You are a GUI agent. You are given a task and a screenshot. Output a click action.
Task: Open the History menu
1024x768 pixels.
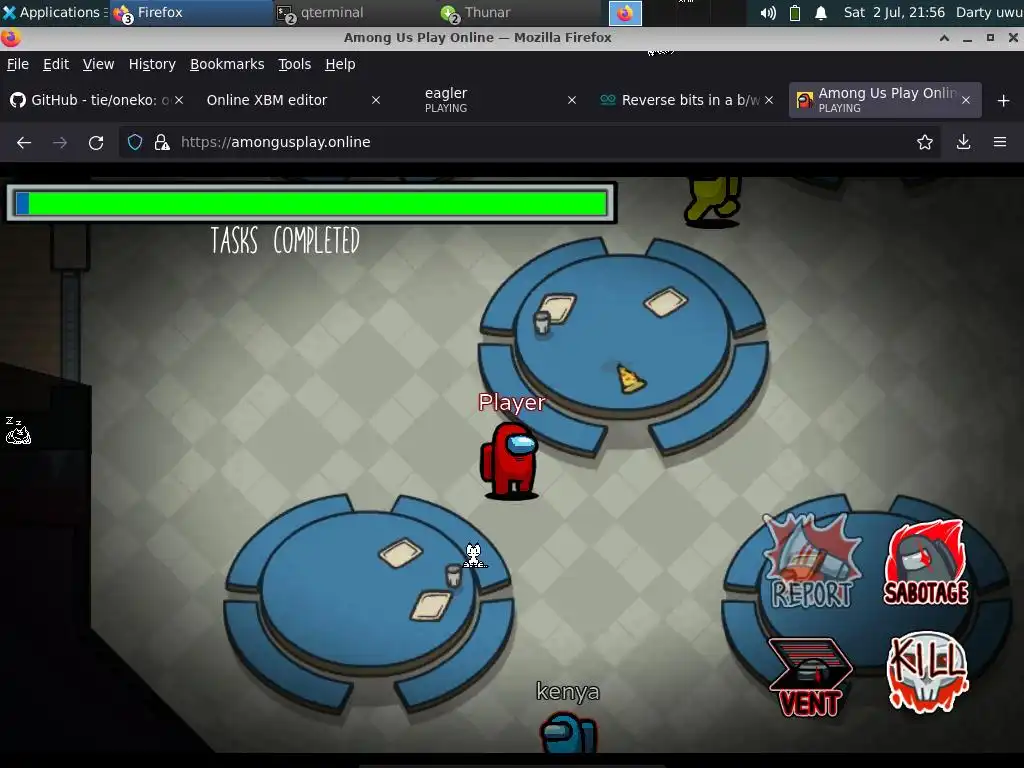pos(152,64)
